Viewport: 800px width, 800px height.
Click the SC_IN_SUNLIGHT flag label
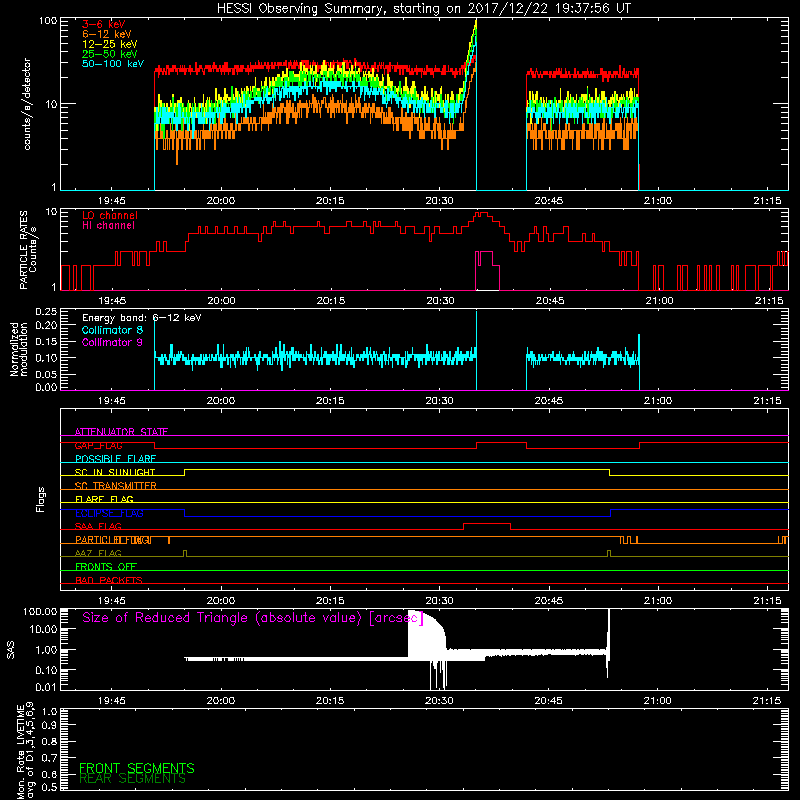pyautogui.click(x=115, y=472)
